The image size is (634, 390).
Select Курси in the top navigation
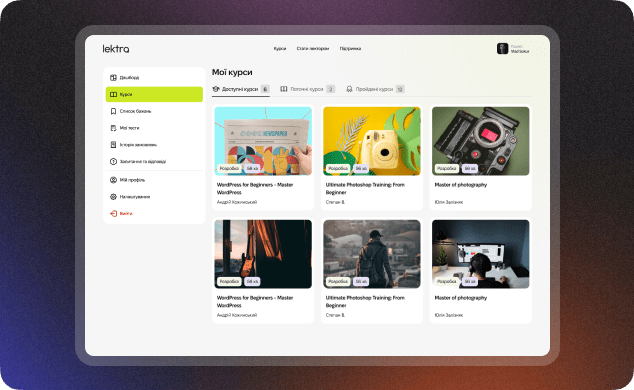pos(280,48)
